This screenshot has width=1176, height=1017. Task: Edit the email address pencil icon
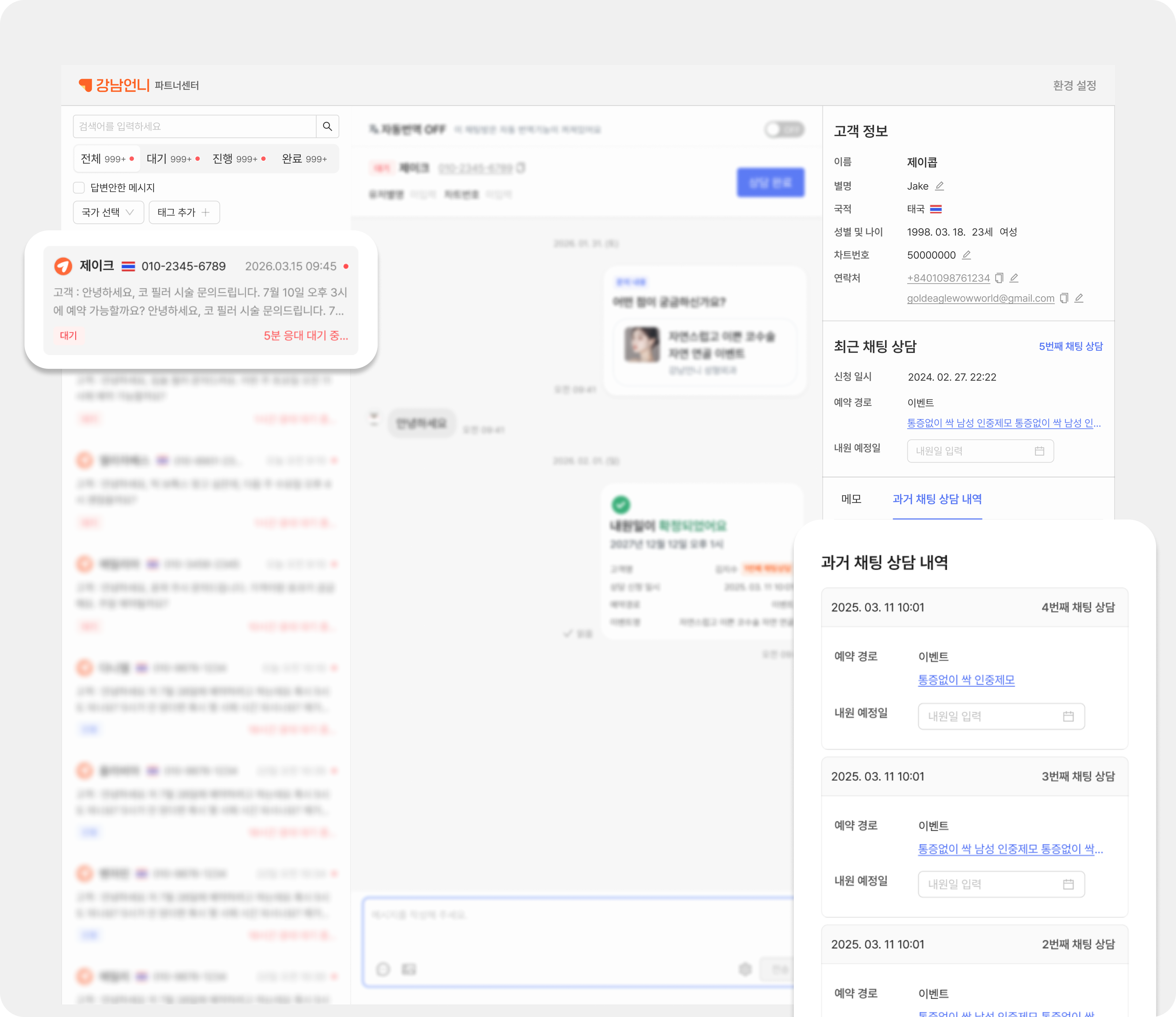(1079, 298)
